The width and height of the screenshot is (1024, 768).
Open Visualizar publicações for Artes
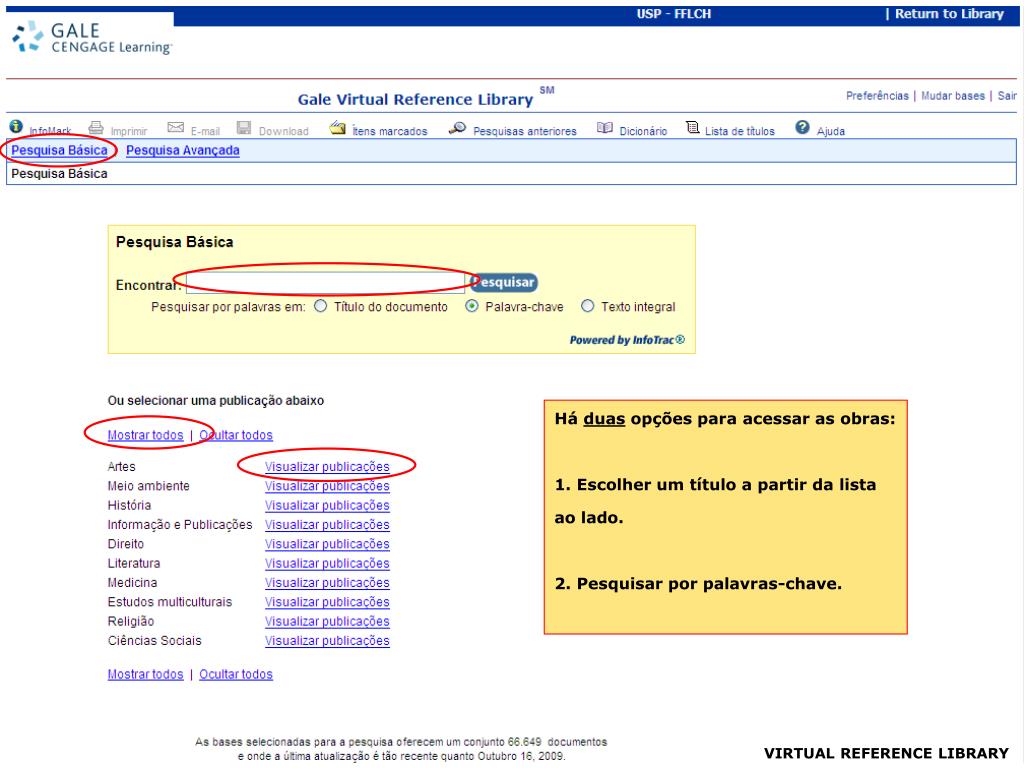327,467
